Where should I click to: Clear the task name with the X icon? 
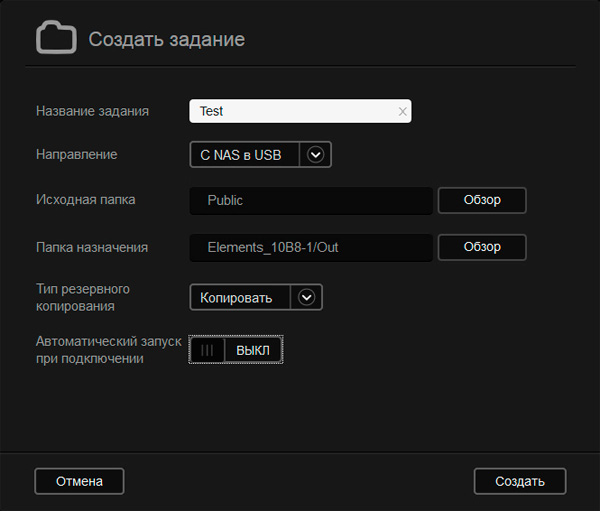click(x=402, y=112)
